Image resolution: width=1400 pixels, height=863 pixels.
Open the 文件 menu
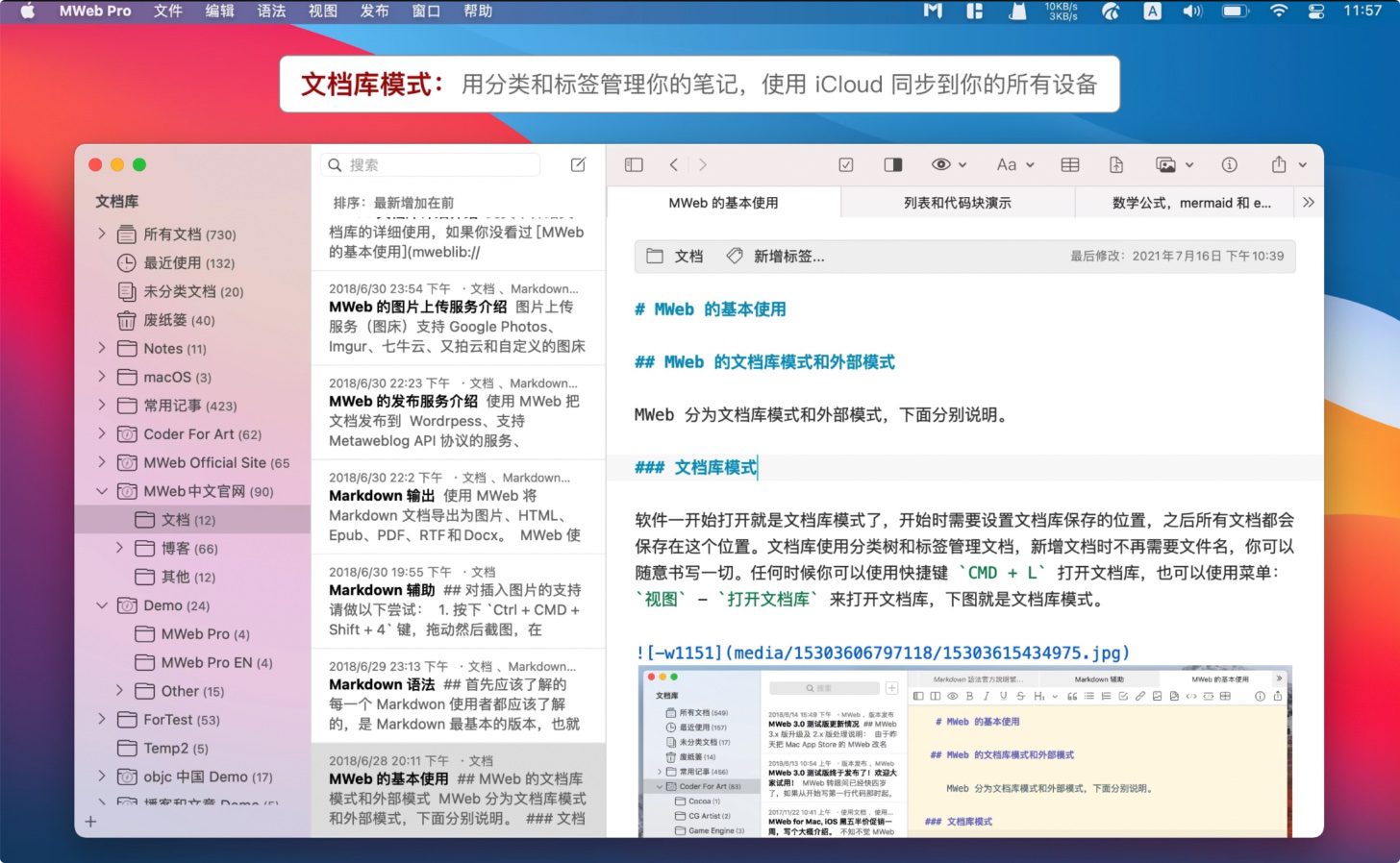[x=167, y=12]
